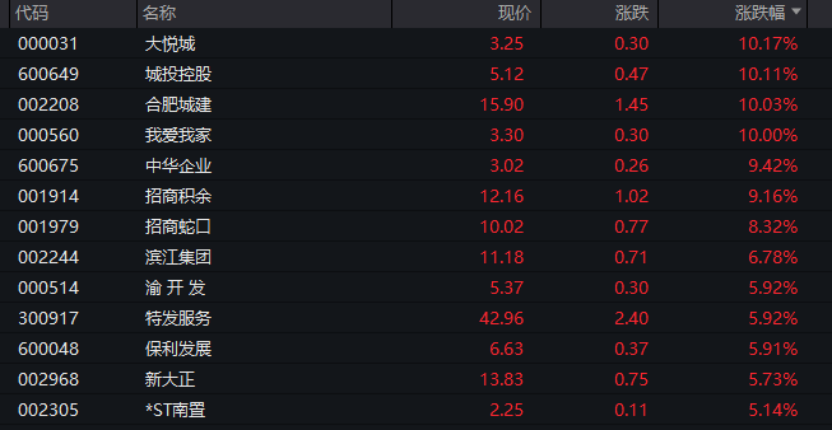The image size is (832, 430).
Task: Sort by the 代码 column header
Action: point(32,13)
